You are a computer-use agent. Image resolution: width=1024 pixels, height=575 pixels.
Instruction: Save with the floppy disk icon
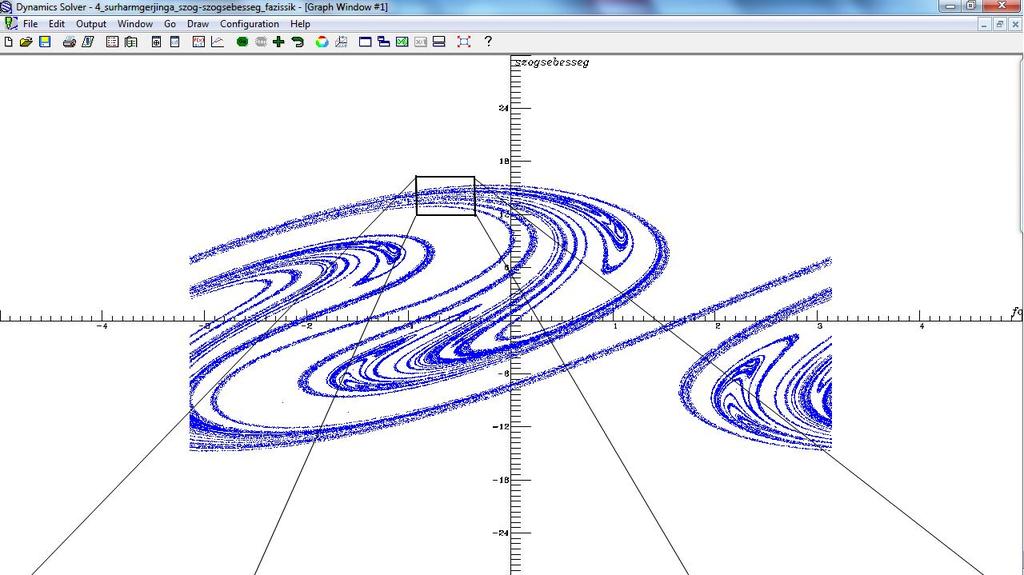point(44,42)
